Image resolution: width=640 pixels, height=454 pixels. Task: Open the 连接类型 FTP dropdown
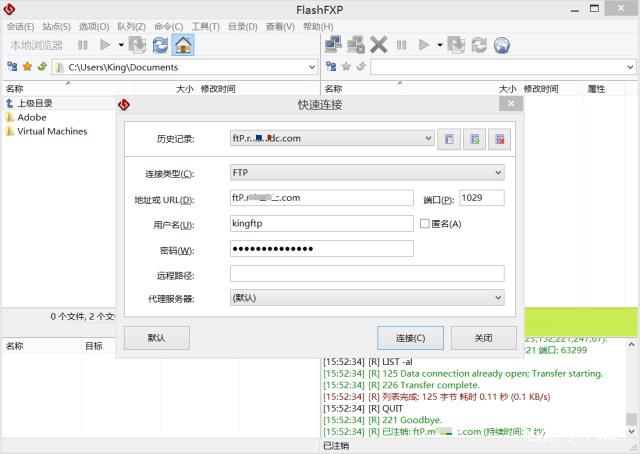pos(367,173)
